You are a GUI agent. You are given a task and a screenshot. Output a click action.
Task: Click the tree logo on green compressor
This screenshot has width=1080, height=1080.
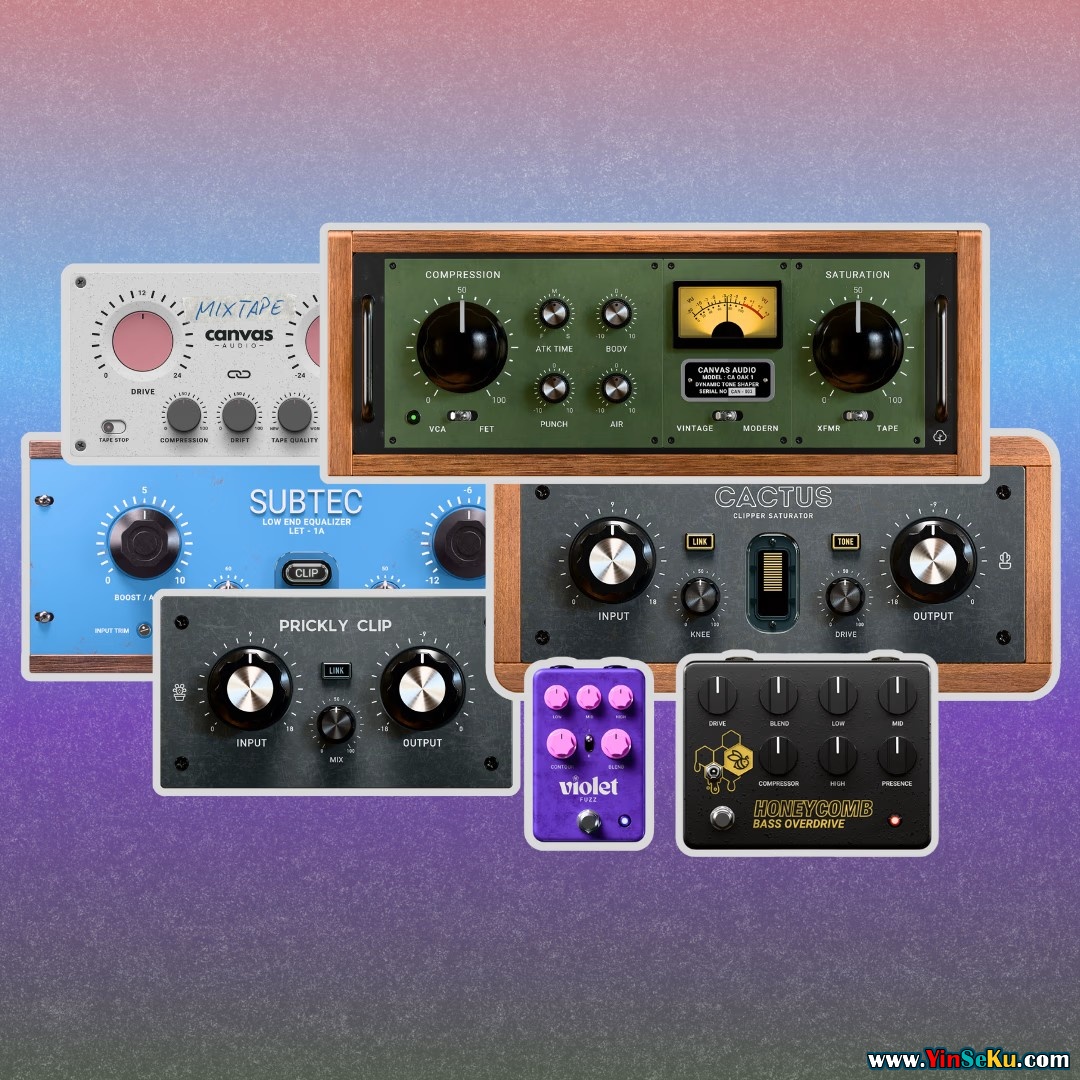tap(940, 436)
